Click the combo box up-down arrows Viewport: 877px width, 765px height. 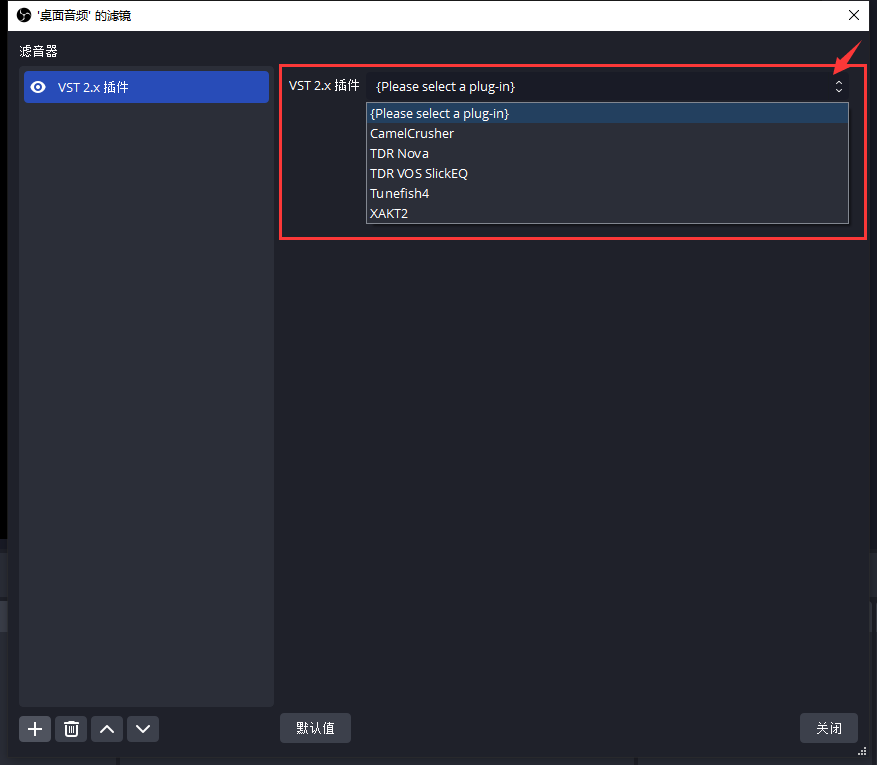tap(838, 87)
